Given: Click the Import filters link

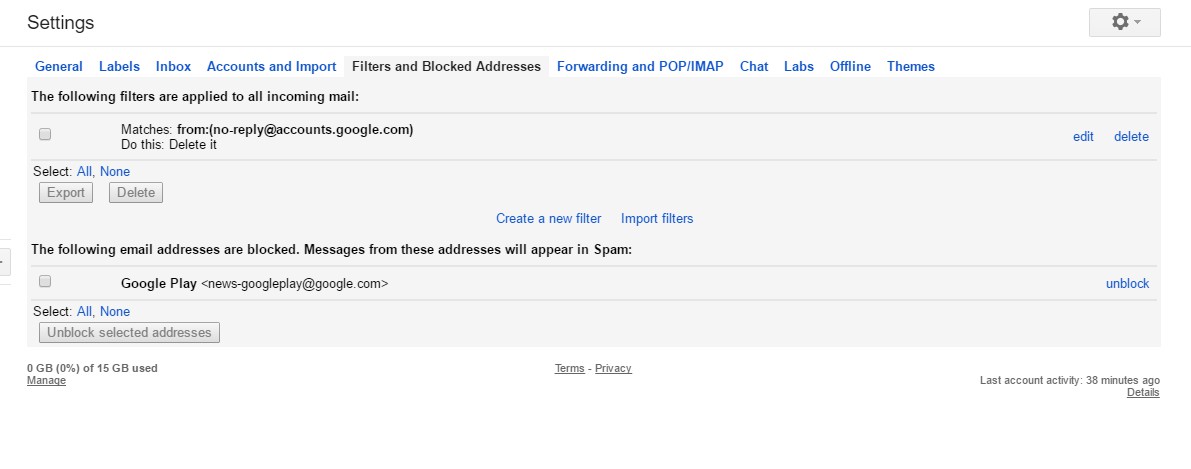Looking at the screenshot, I should pos(657,219).
